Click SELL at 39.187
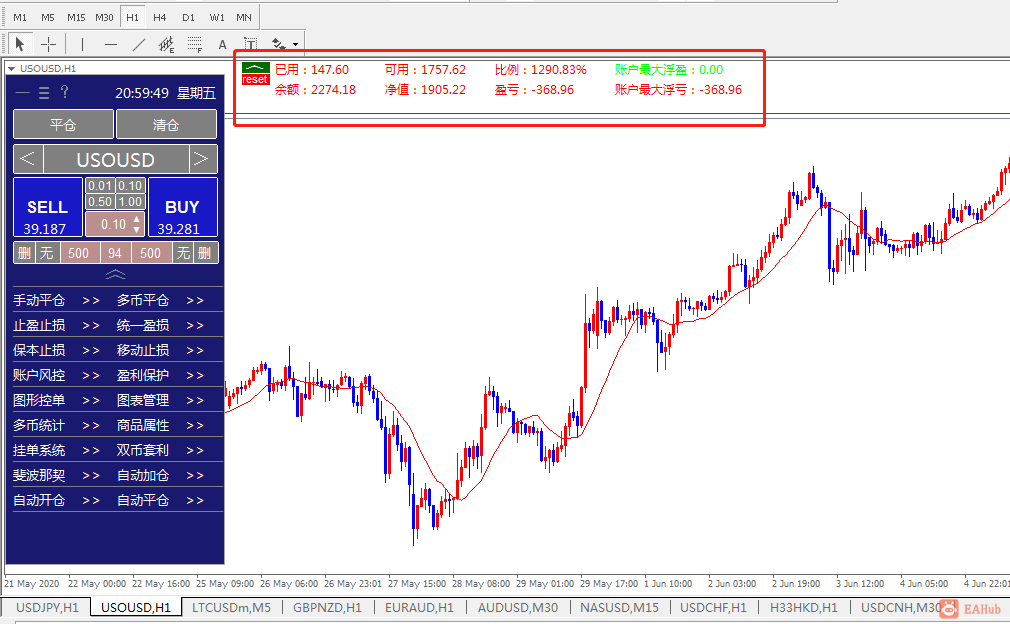The height and width of the screenshot is (624, 1010). click(48, 207)
